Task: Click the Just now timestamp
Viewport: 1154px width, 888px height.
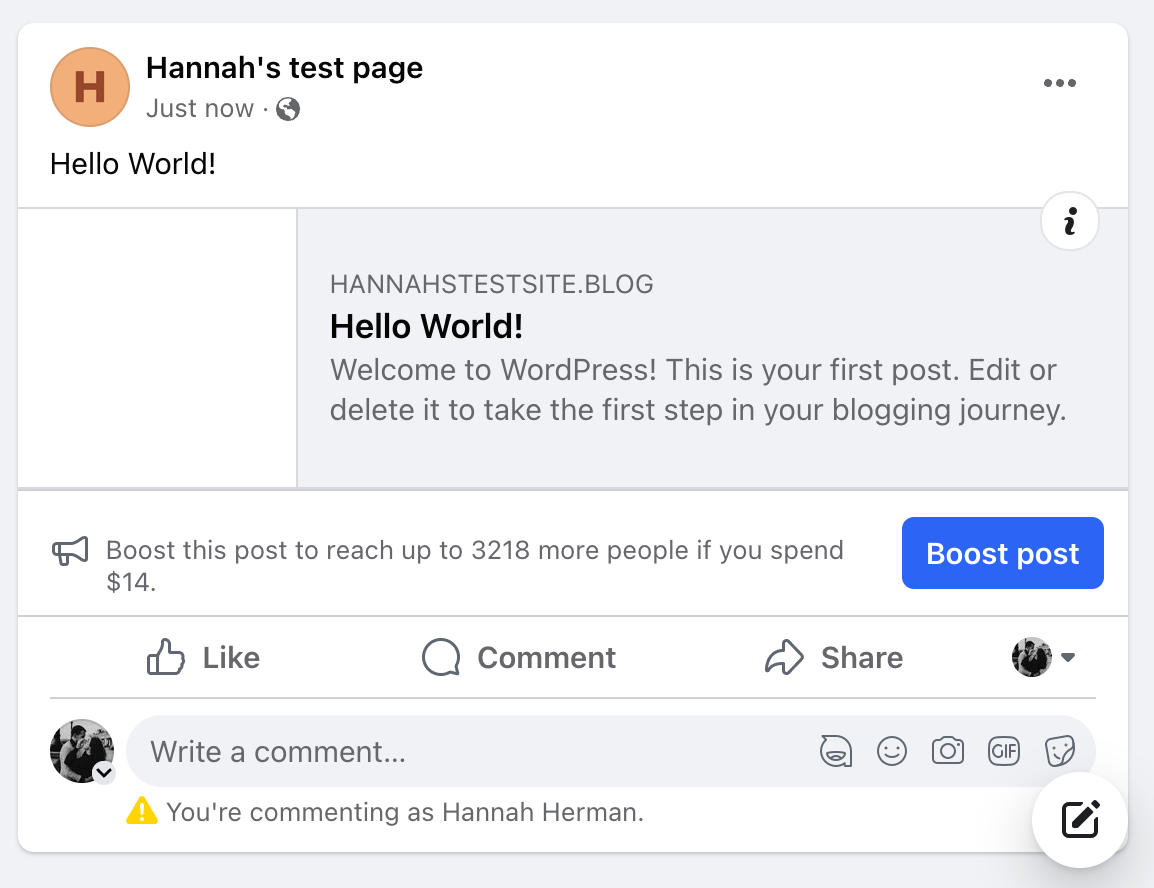Action: click(199, 108)
